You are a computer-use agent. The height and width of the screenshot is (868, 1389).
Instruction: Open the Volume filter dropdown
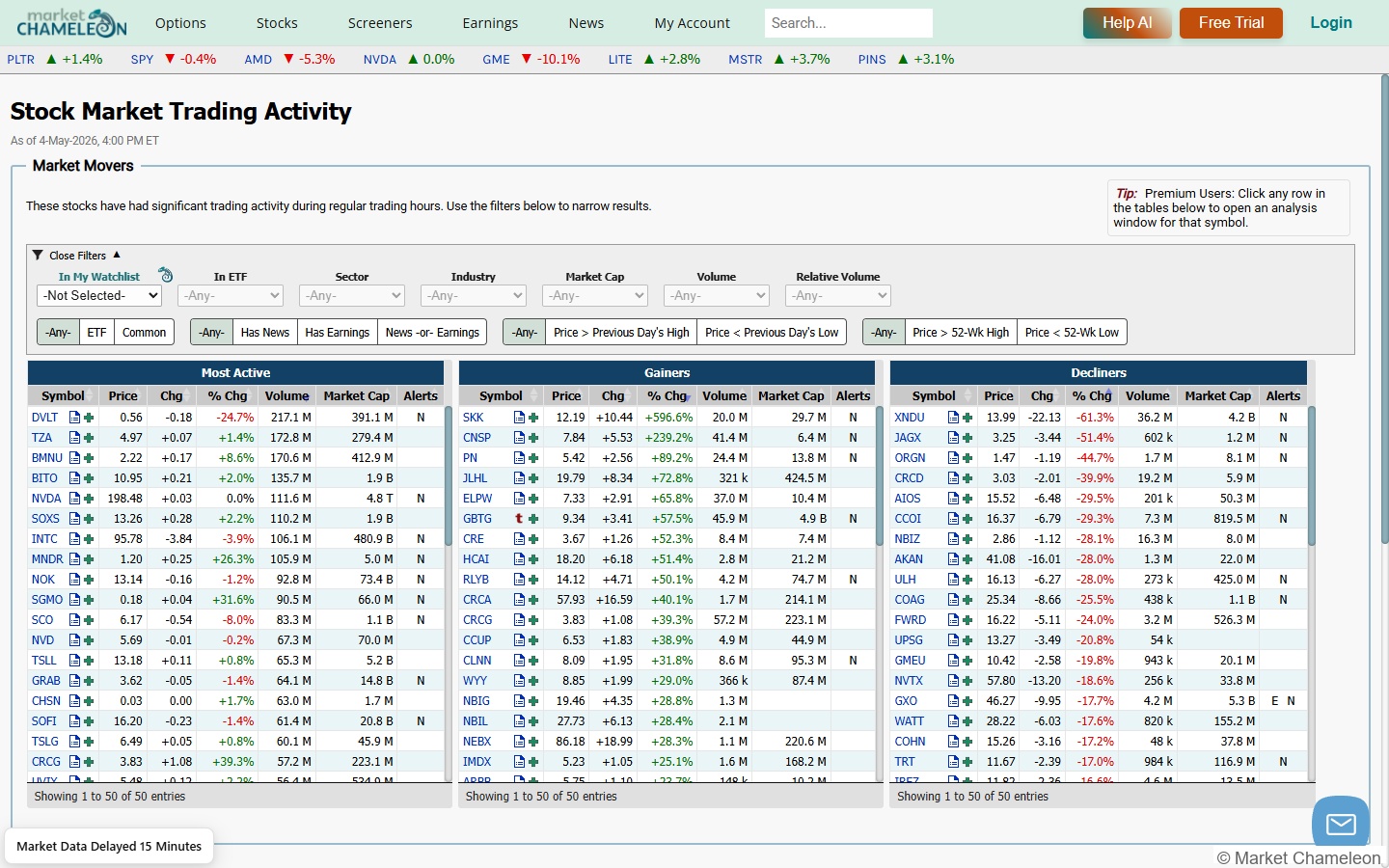(x=717, y=296)
